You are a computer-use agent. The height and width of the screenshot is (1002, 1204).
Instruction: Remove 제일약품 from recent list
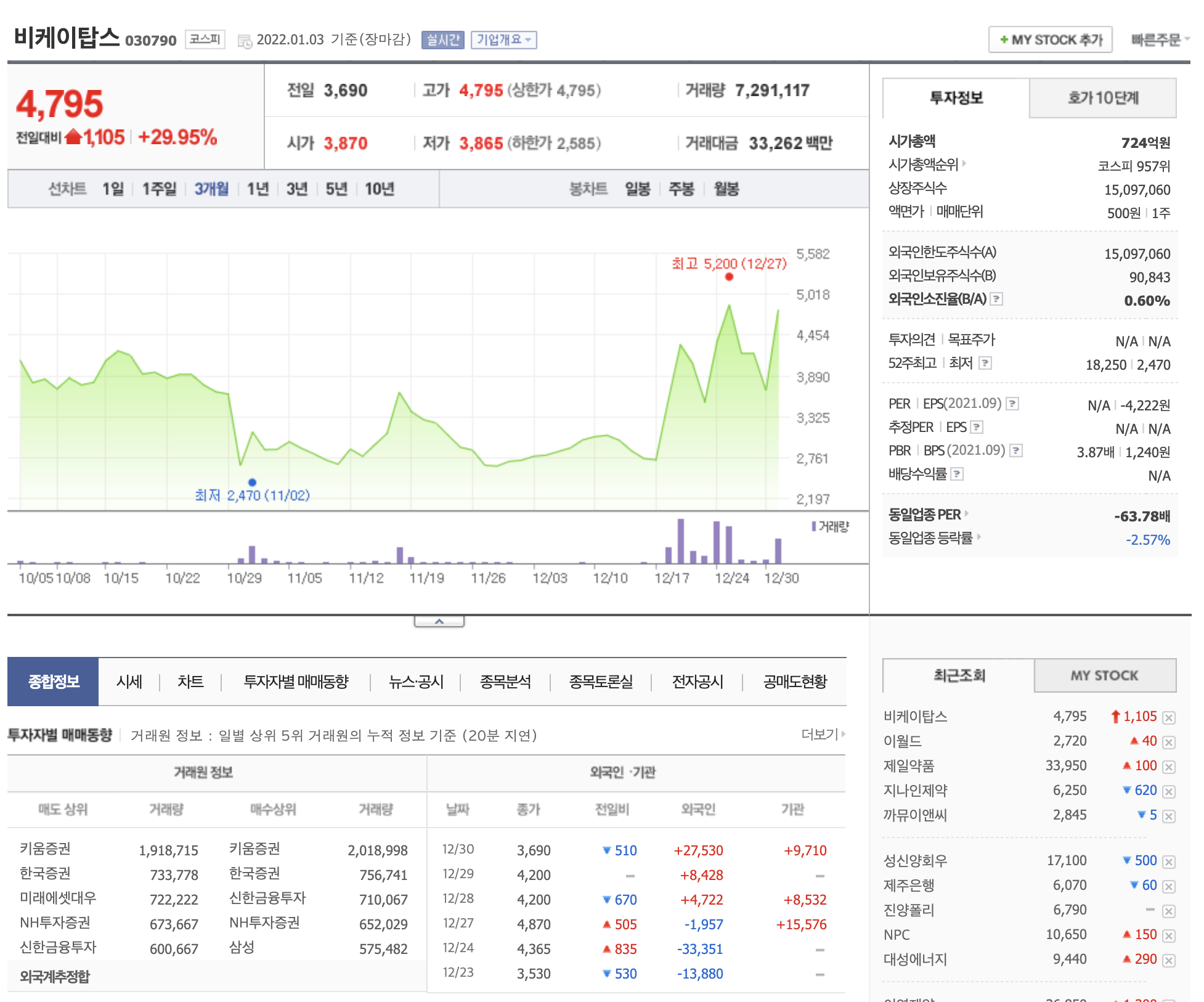coord(1169,767)
